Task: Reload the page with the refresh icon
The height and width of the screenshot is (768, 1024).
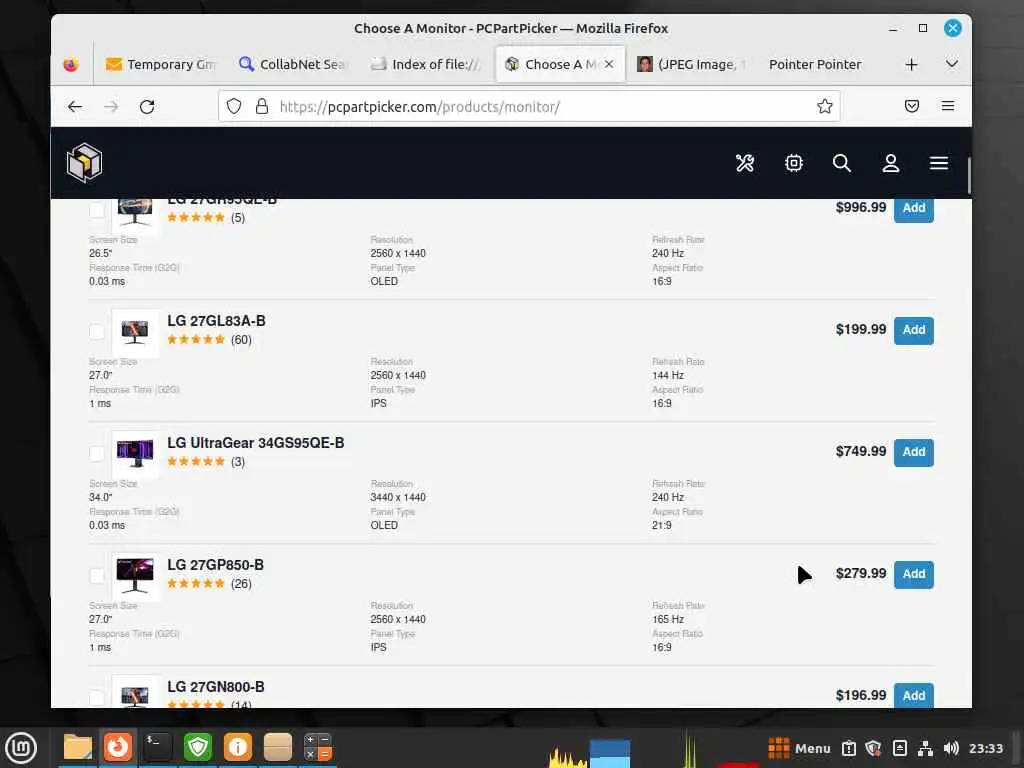Action: pyautogui.click(x=147, y=106)
